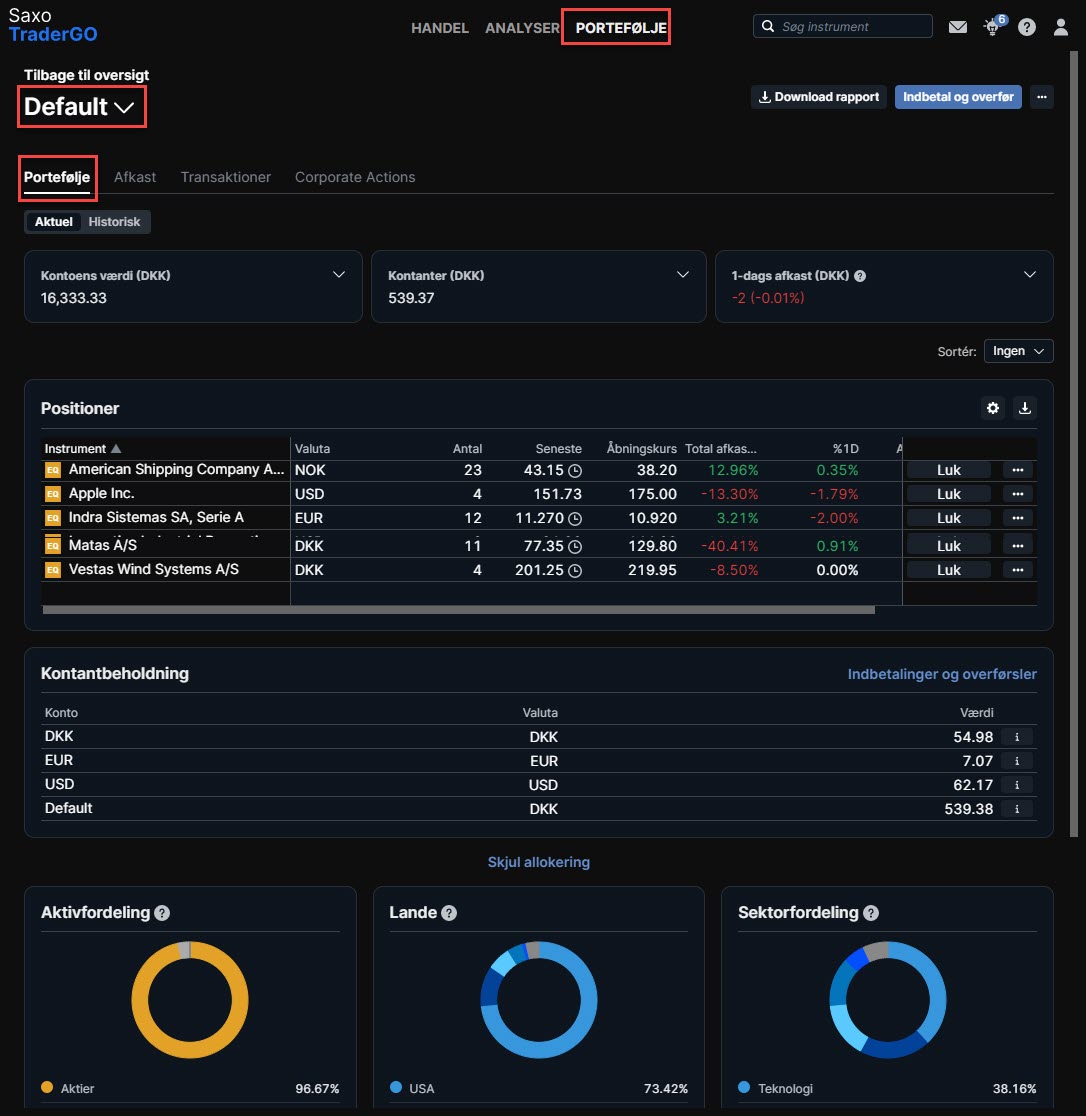This screenshot has height=1116, width=1086.
Task: Click the Søg instrument search field
Action: pyautogui.click(x=843, y=26)
